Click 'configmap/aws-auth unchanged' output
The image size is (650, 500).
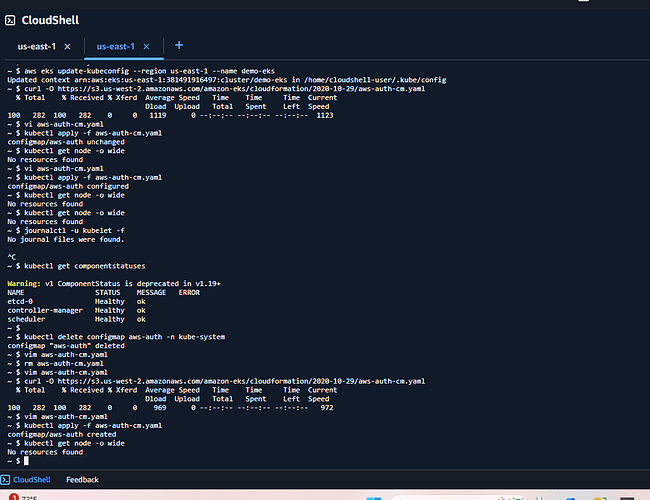[66, 142]
